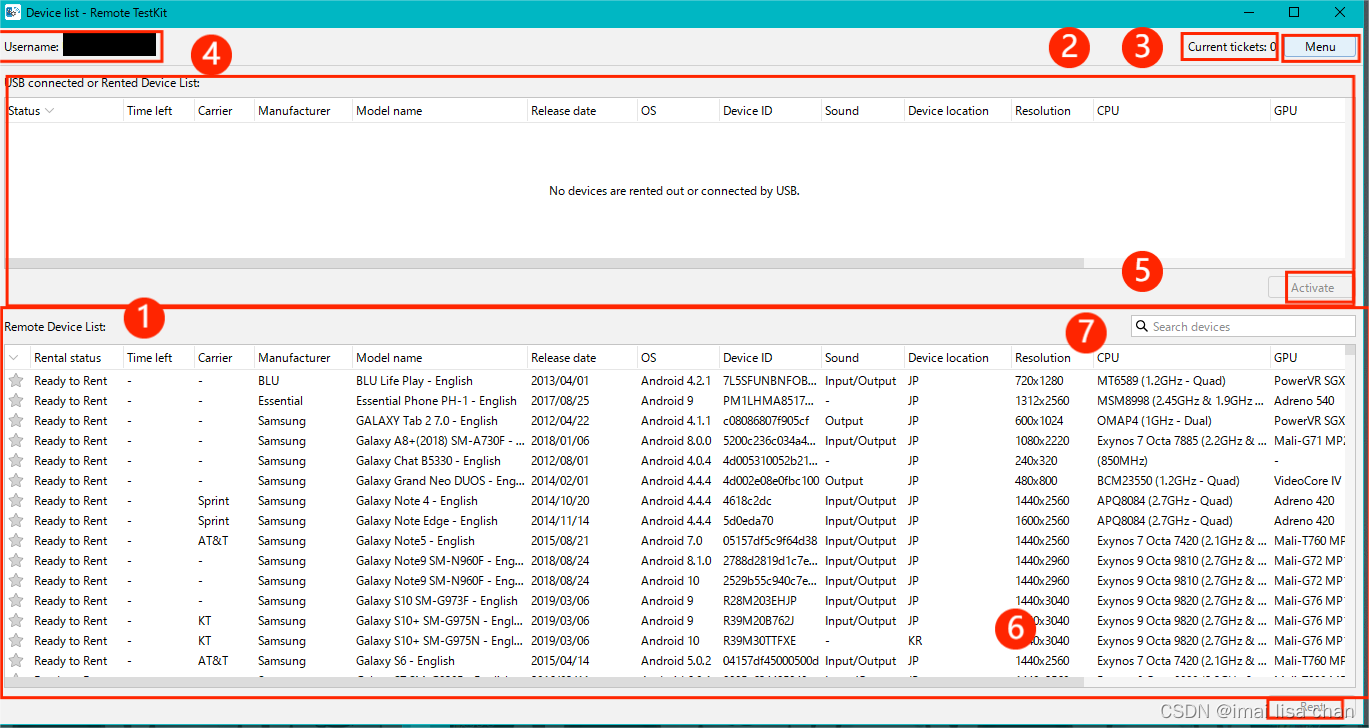Click CPU 'BCM23550 (1.2GHz - Quad)'

pos(1168,480)
